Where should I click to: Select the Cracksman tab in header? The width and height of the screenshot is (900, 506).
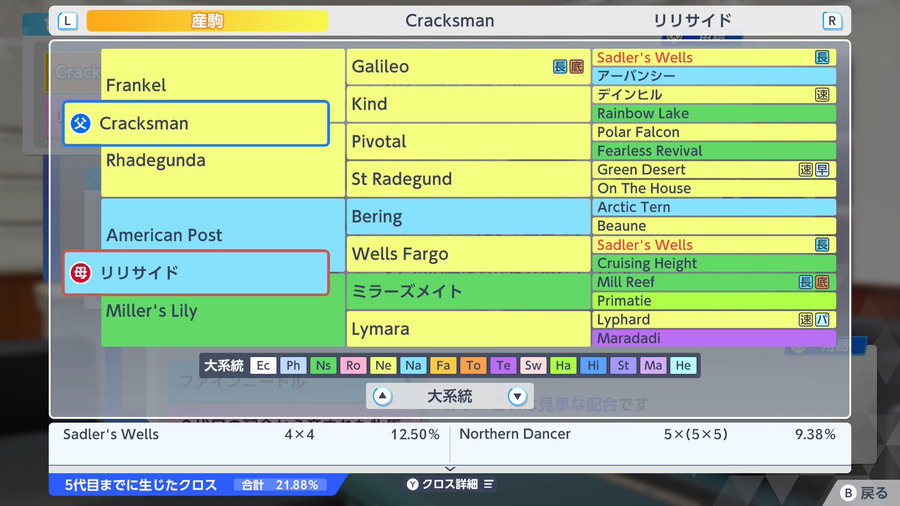(x=449, y=21)
